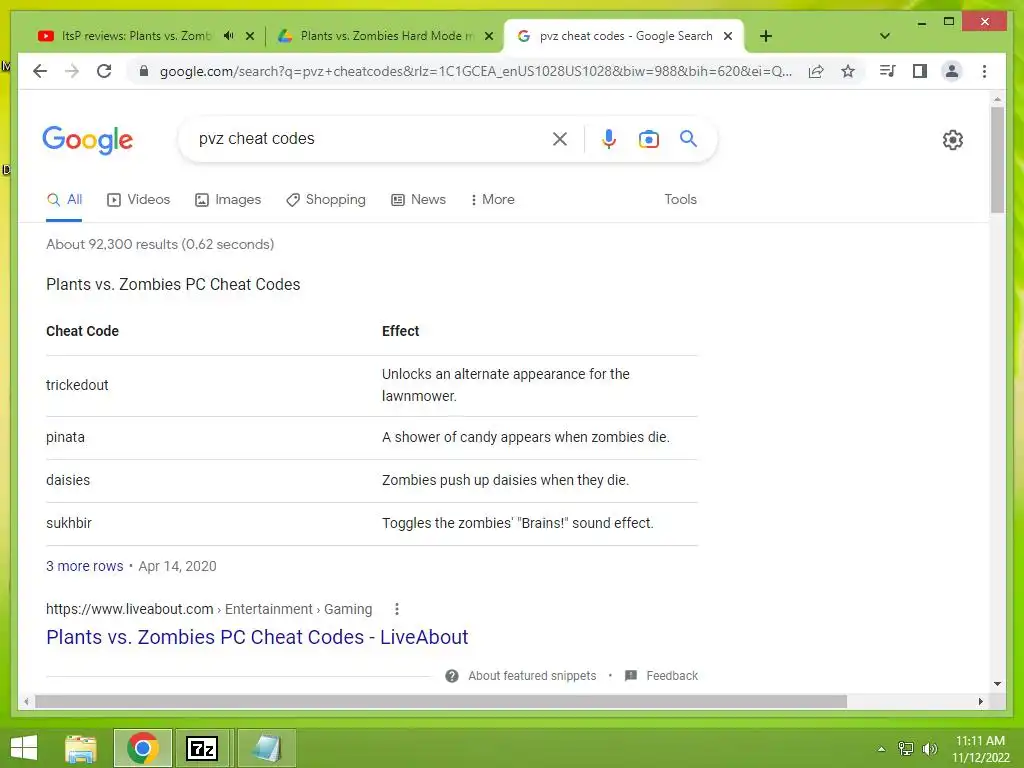Select the pinata cheat code cell
Viewport: 1024px width, 768px height.
[x=65, y=438]
